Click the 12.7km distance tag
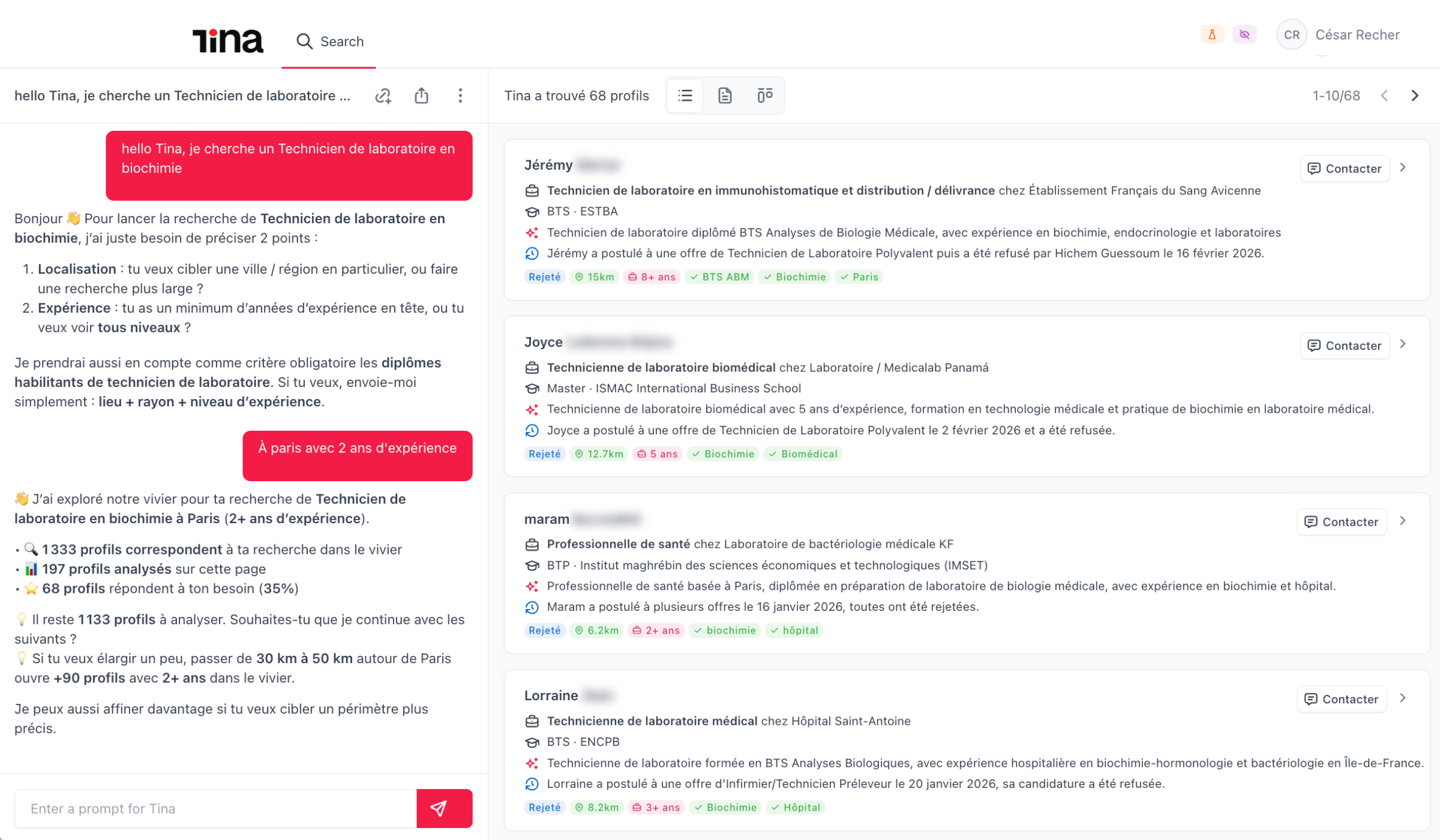The image size is (1440, 840). (599, 454)
